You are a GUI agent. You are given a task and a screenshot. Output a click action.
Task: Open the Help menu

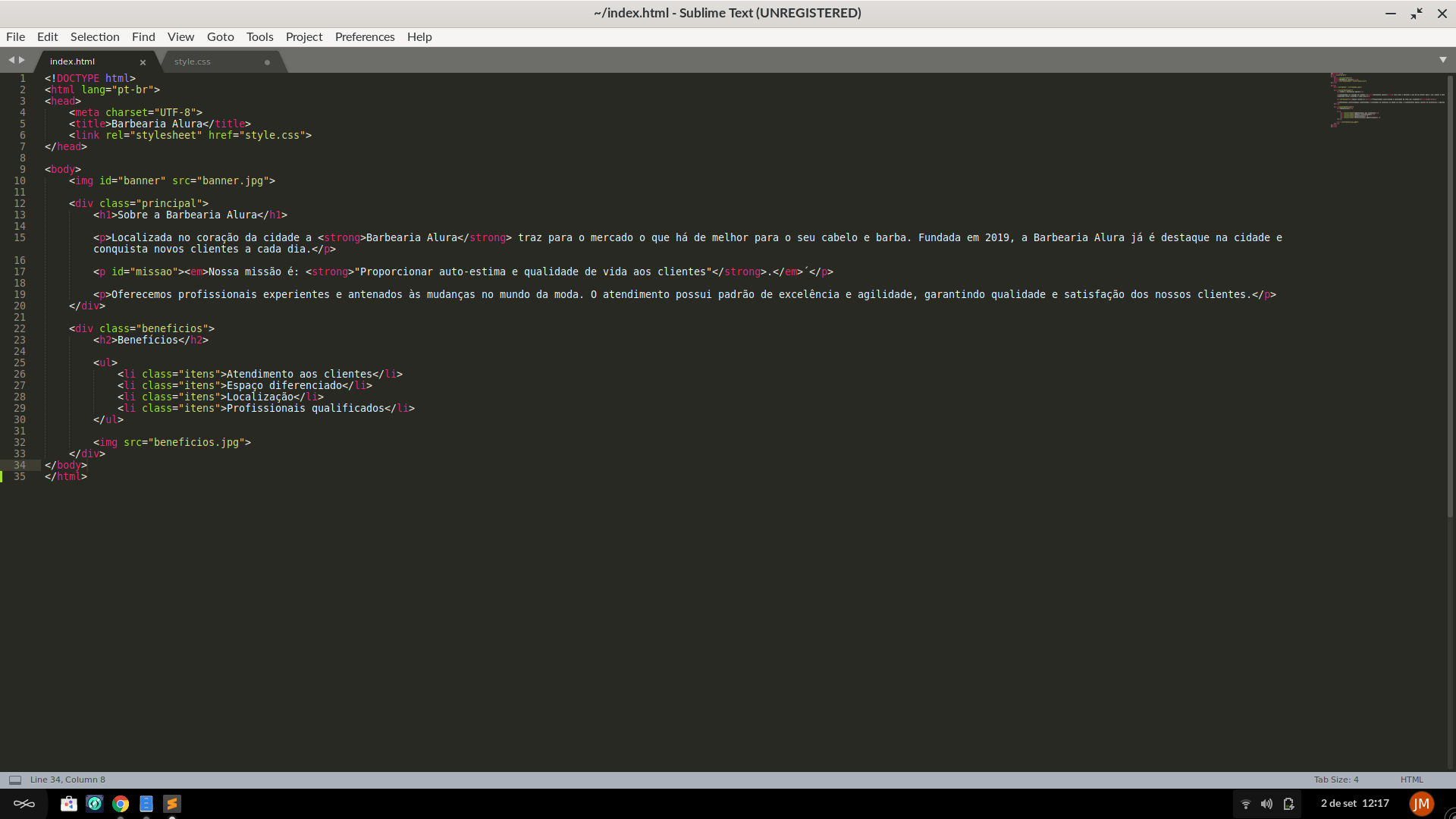click(x=419, y=36)
